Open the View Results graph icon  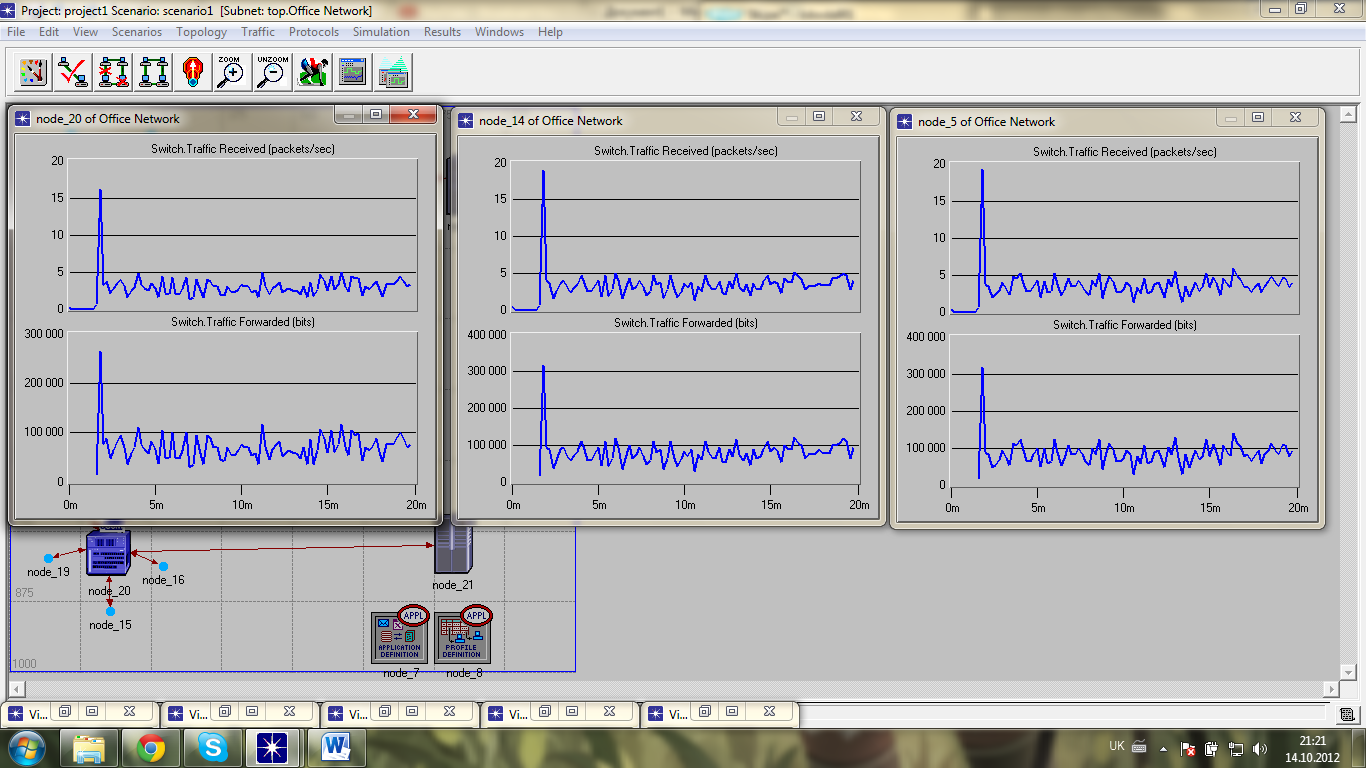tap(353, 72)
